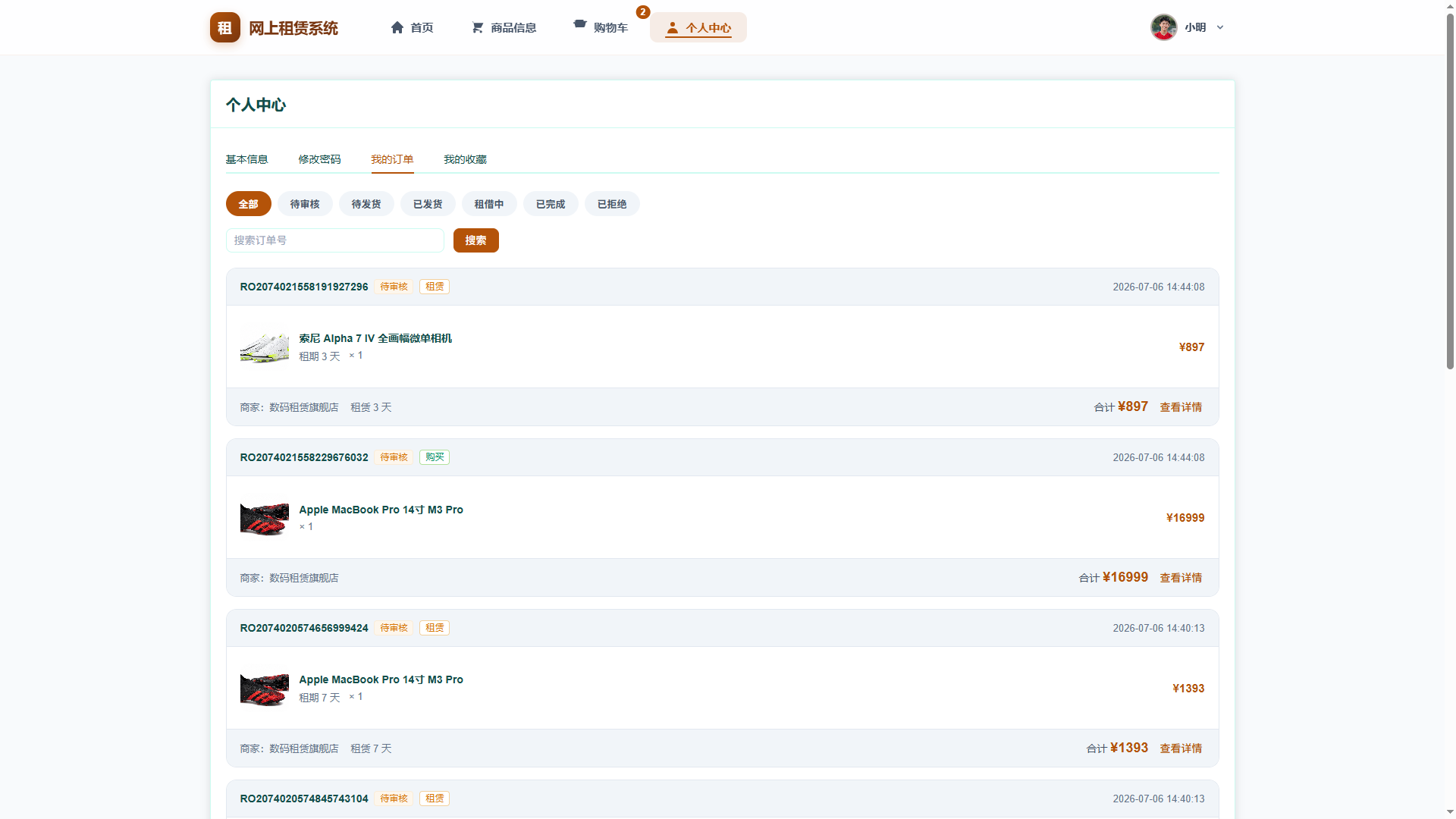Click order number RO2074021558229676032
This screenshot has width=1456, height=819.
coord(304,457)
